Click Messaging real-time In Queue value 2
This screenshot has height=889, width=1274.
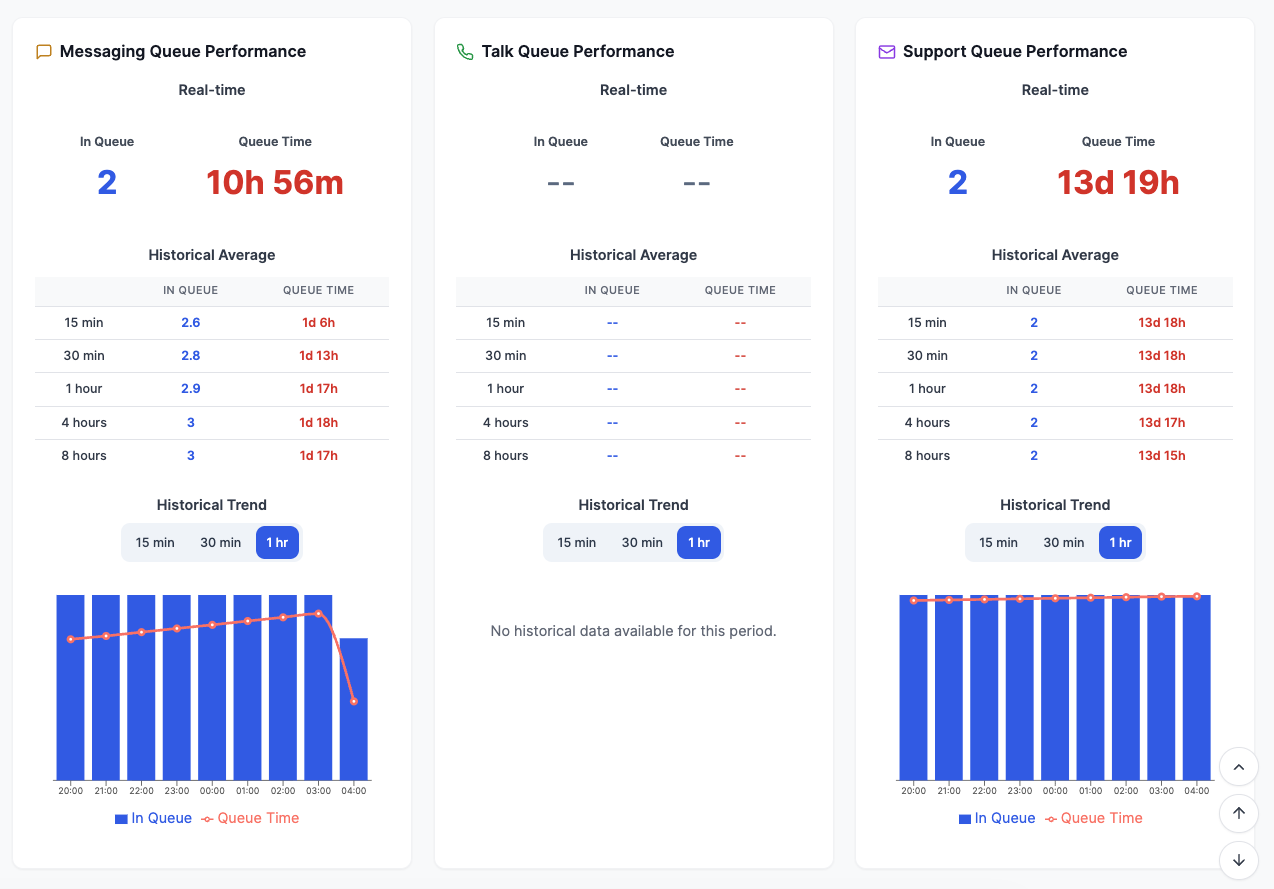click(x=107, y=183)
